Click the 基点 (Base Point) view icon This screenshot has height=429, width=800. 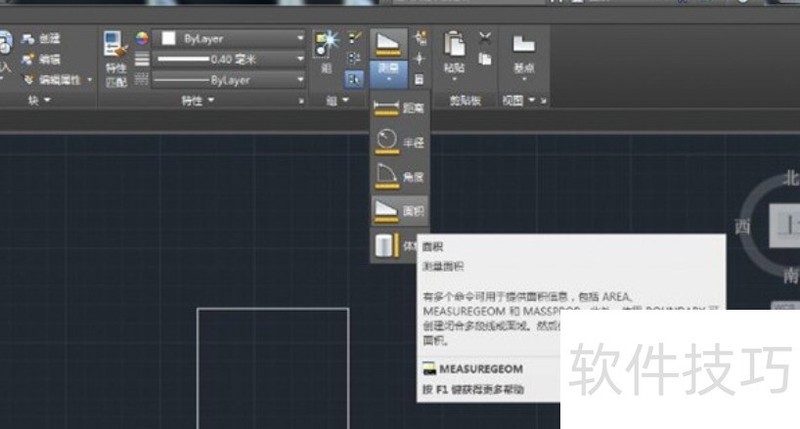click(x=523, y=47)
